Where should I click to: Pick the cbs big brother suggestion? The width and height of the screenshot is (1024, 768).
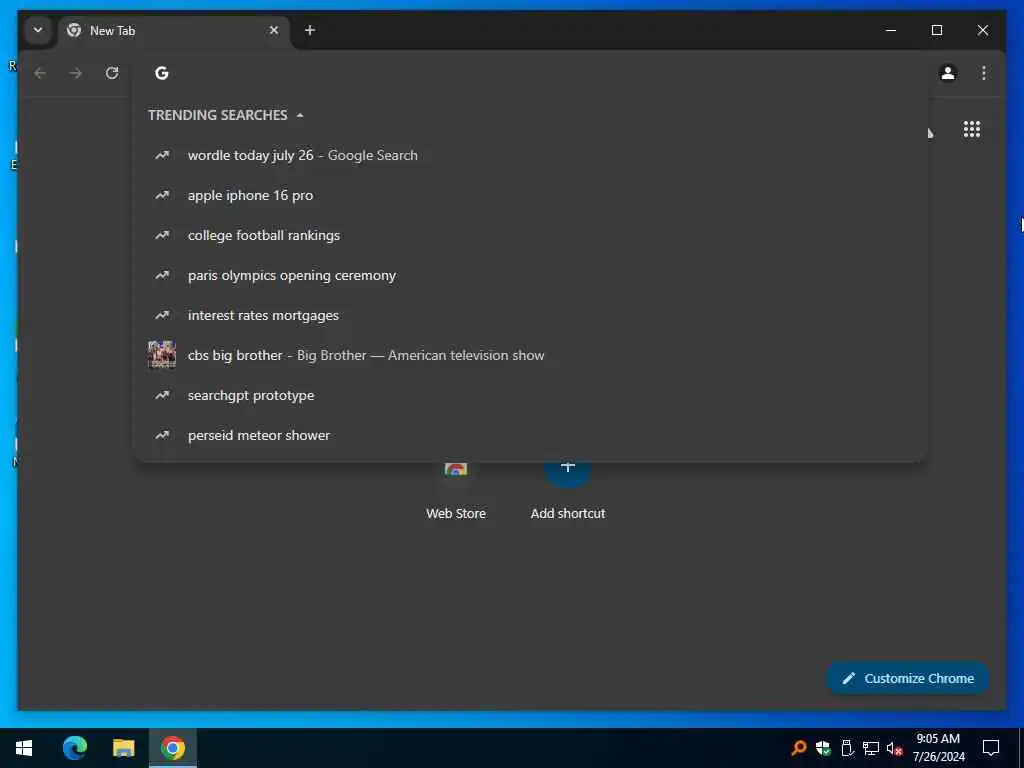pos(530,355)
